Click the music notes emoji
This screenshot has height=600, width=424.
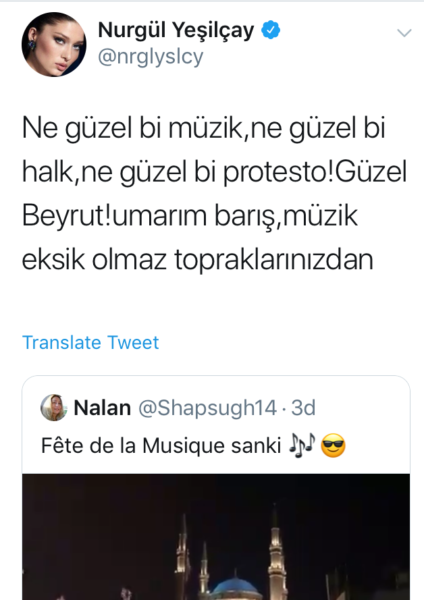[x=302, y=445]
